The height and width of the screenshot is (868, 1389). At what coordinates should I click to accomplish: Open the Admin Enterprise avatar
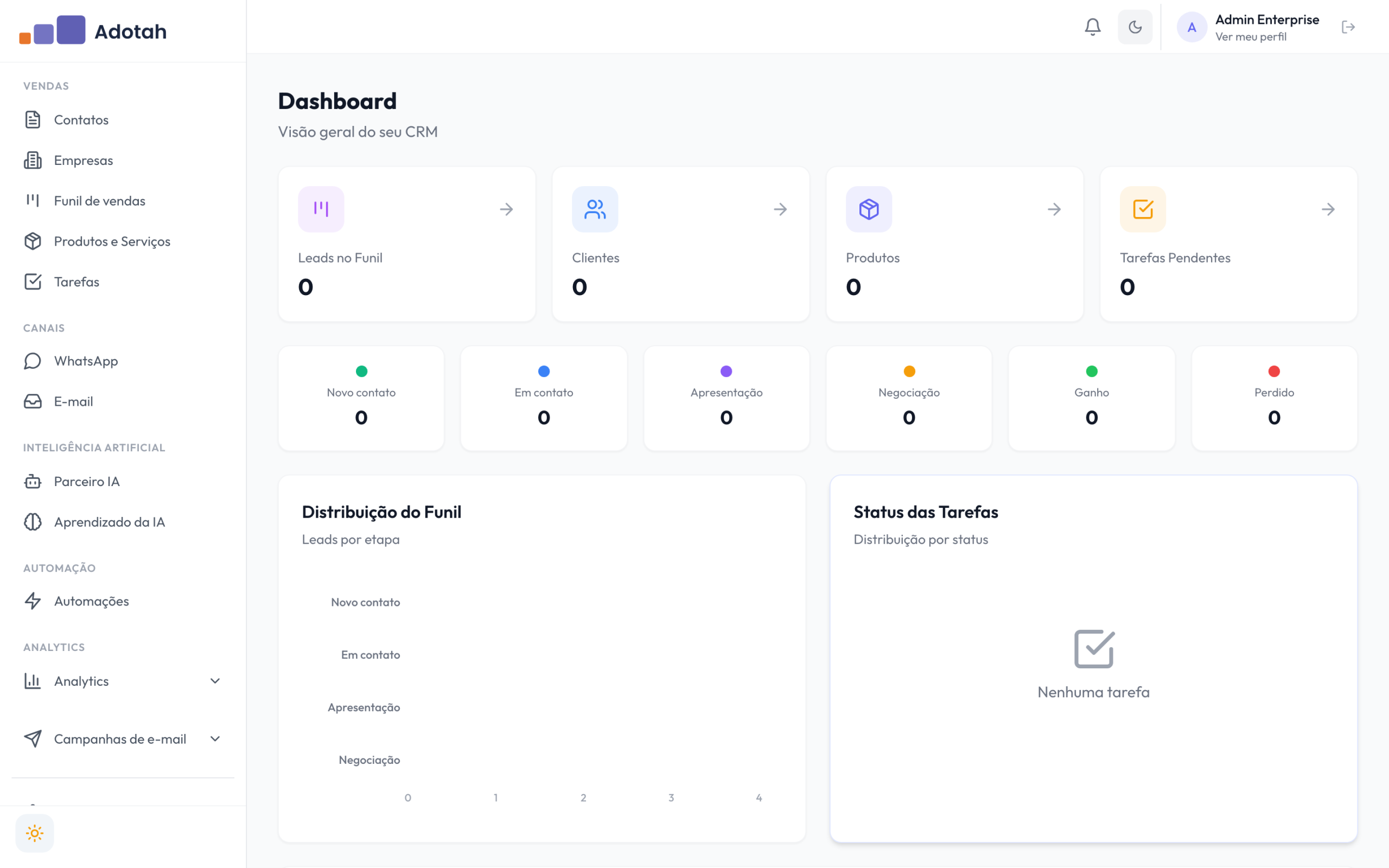[1192, 27]
